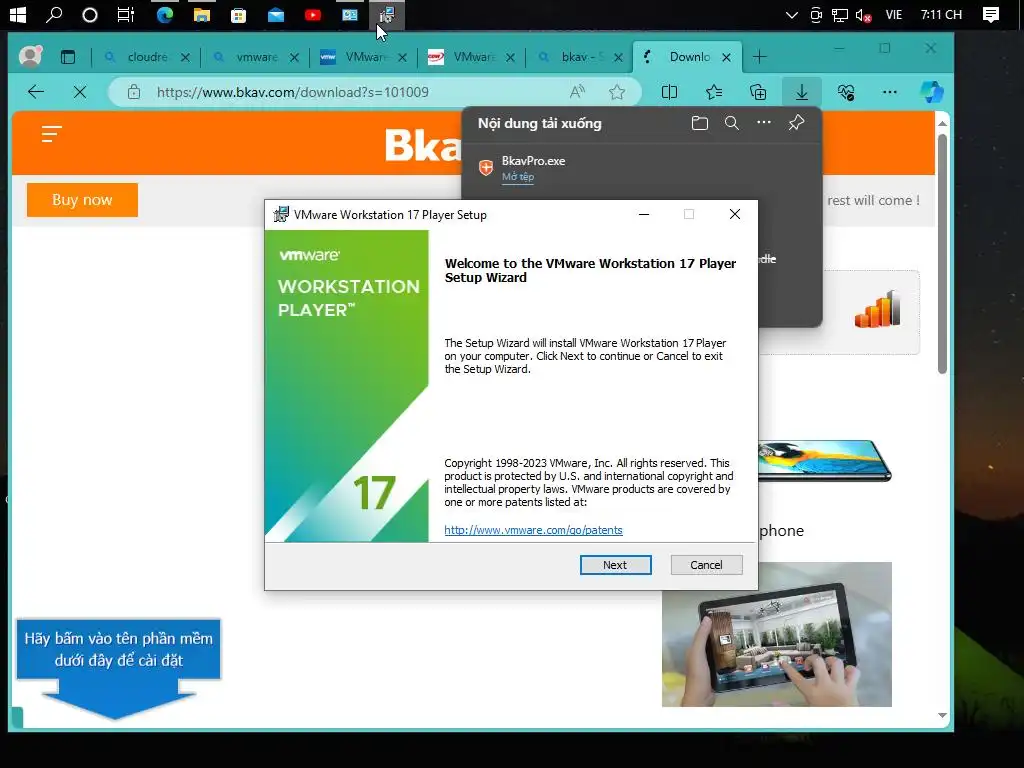
Task: Open the Bkav hamburger menu
Action: tap(52, 134)
